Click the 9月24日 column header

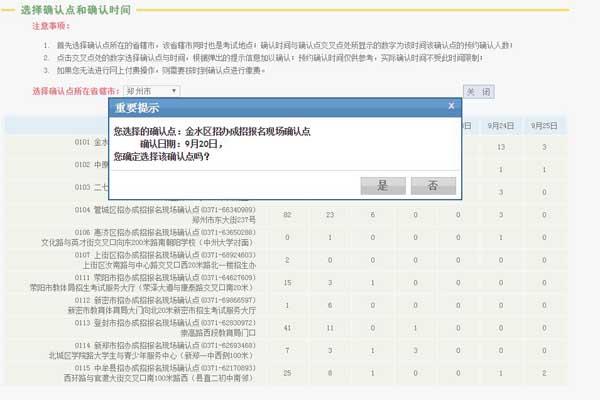click(501, 125)
